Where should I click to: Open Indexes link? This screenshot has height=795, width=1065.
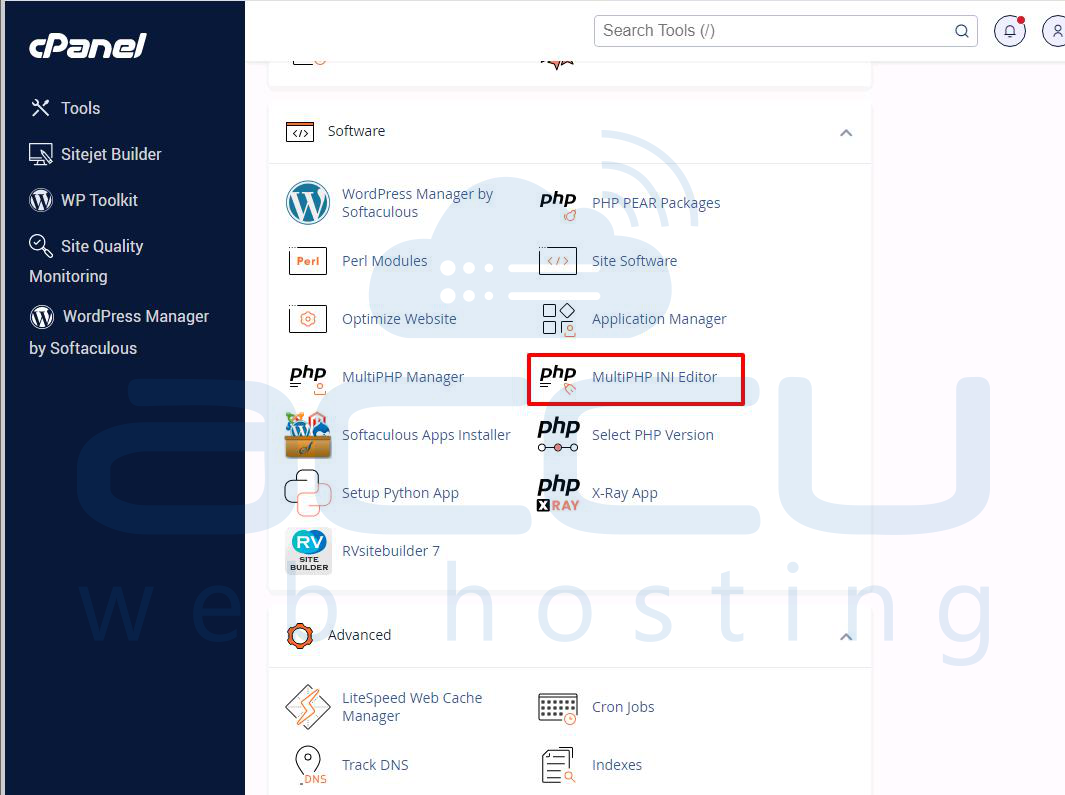click(x=617, y=765)
